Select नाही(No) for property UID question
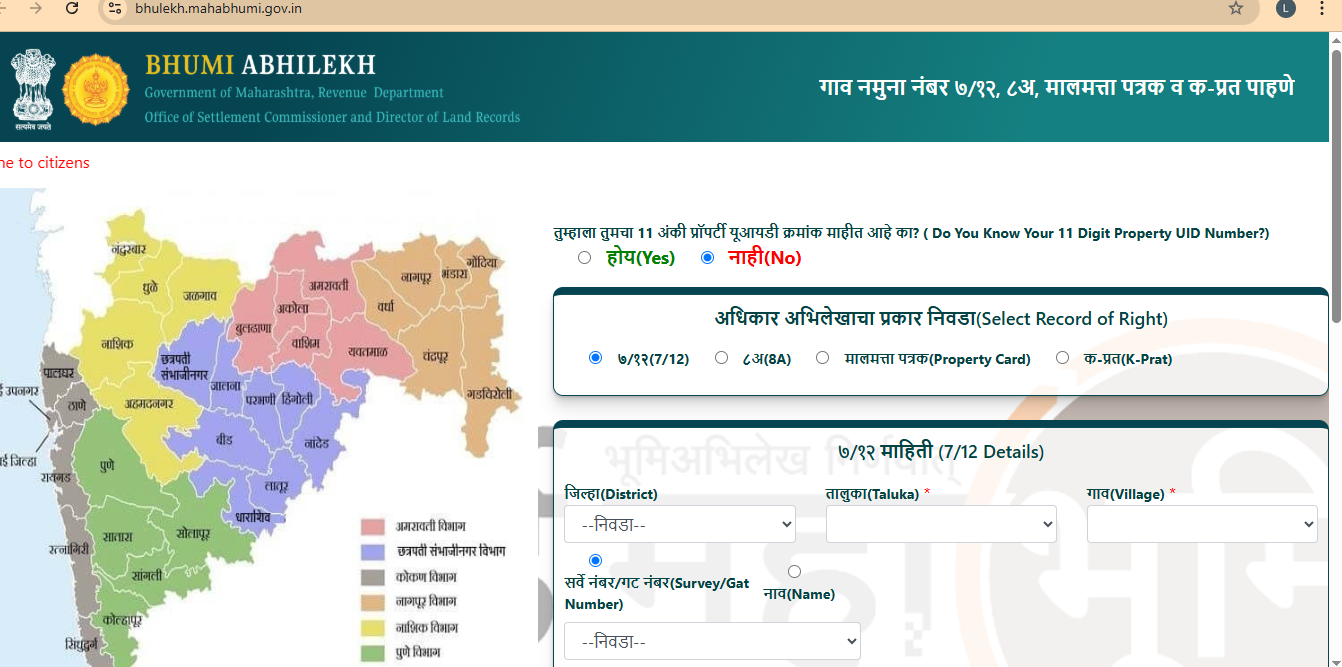This screenshot has width=1342, height=667. 708,258
